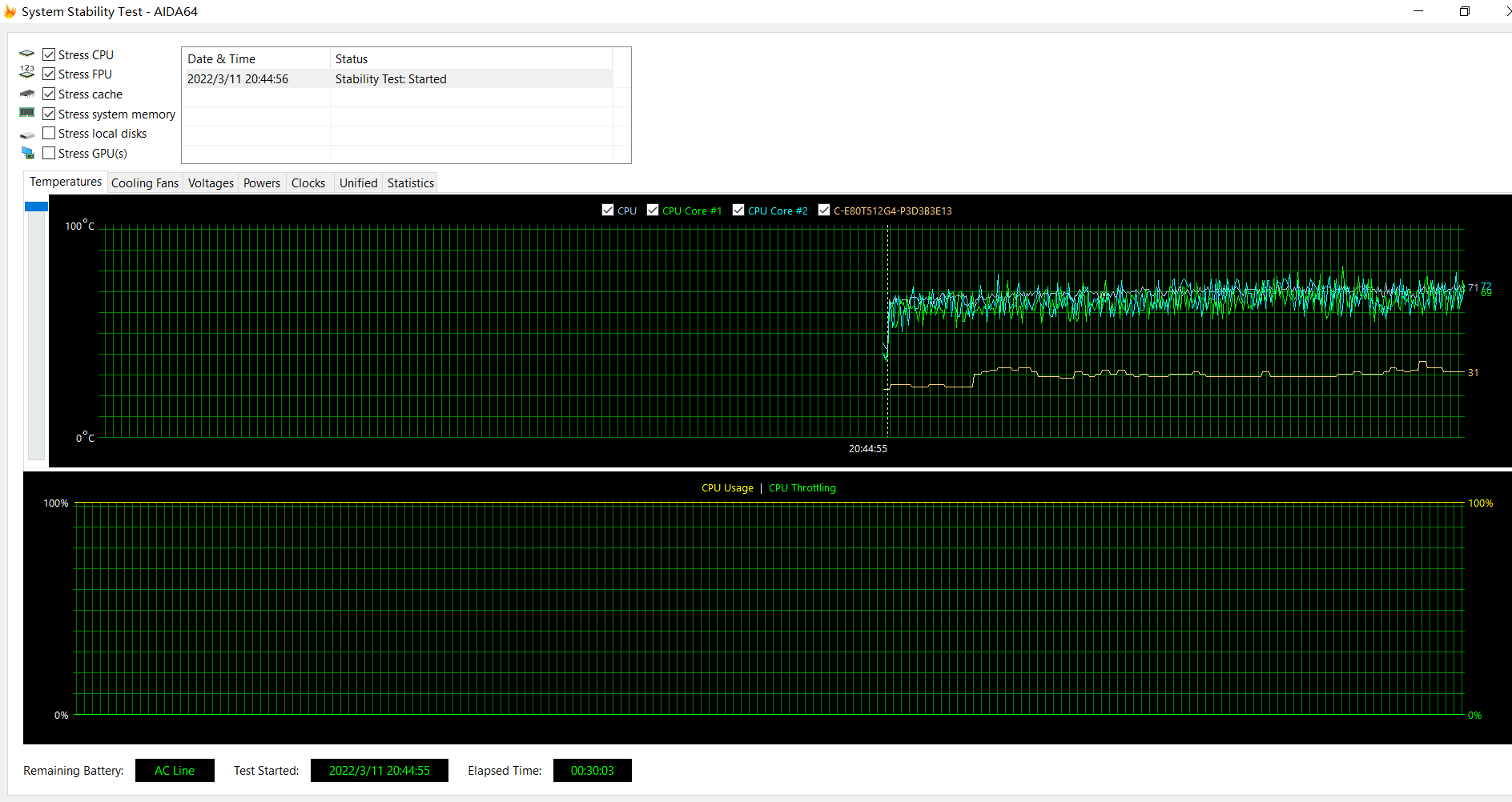Enable the Stress local disks option
This screenshot has width=1512, height=802.
coord(49,133)
